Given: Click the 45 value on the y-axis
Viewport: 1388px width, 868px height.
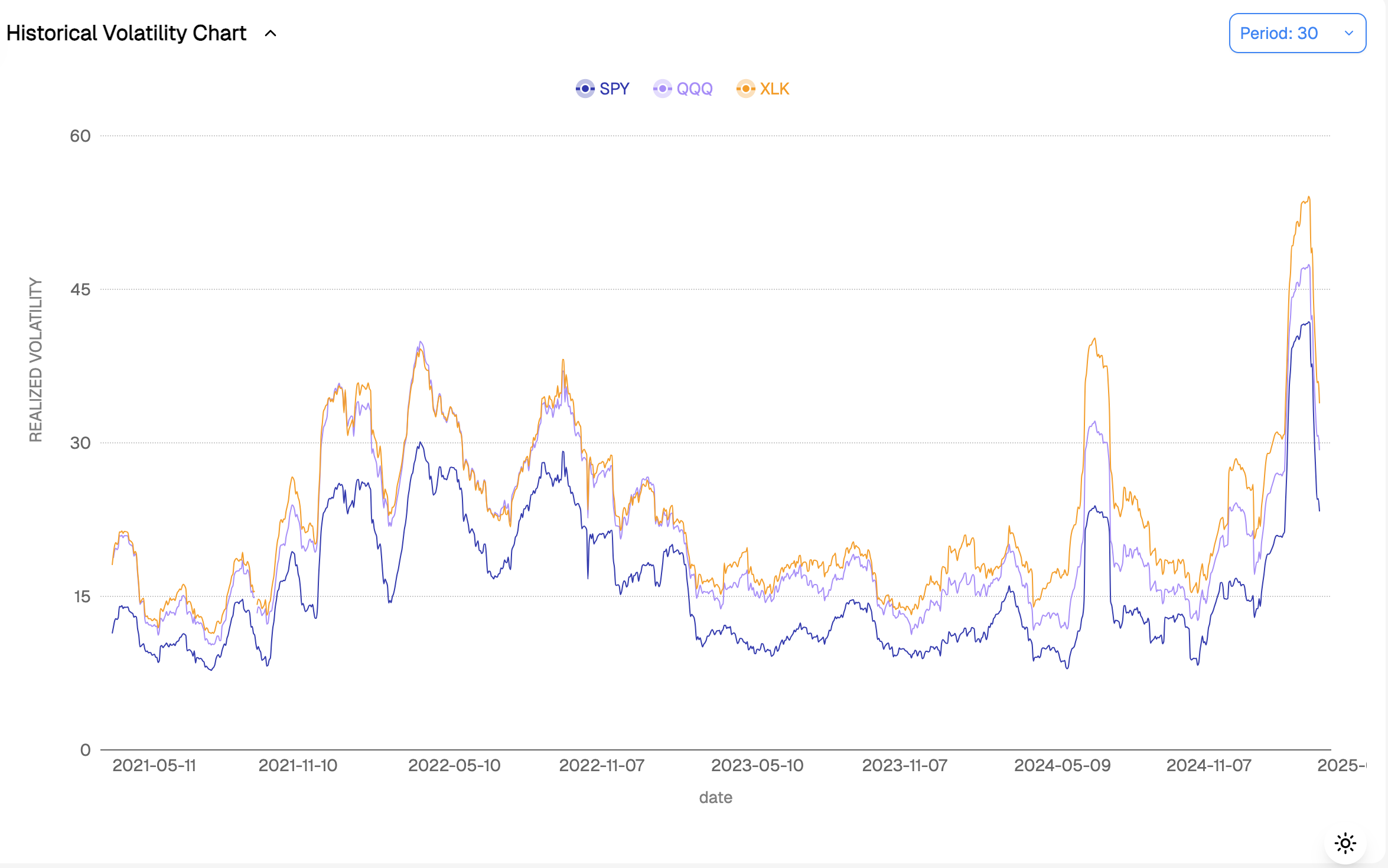Looking at the screenshot, I should tap(80, 289).
